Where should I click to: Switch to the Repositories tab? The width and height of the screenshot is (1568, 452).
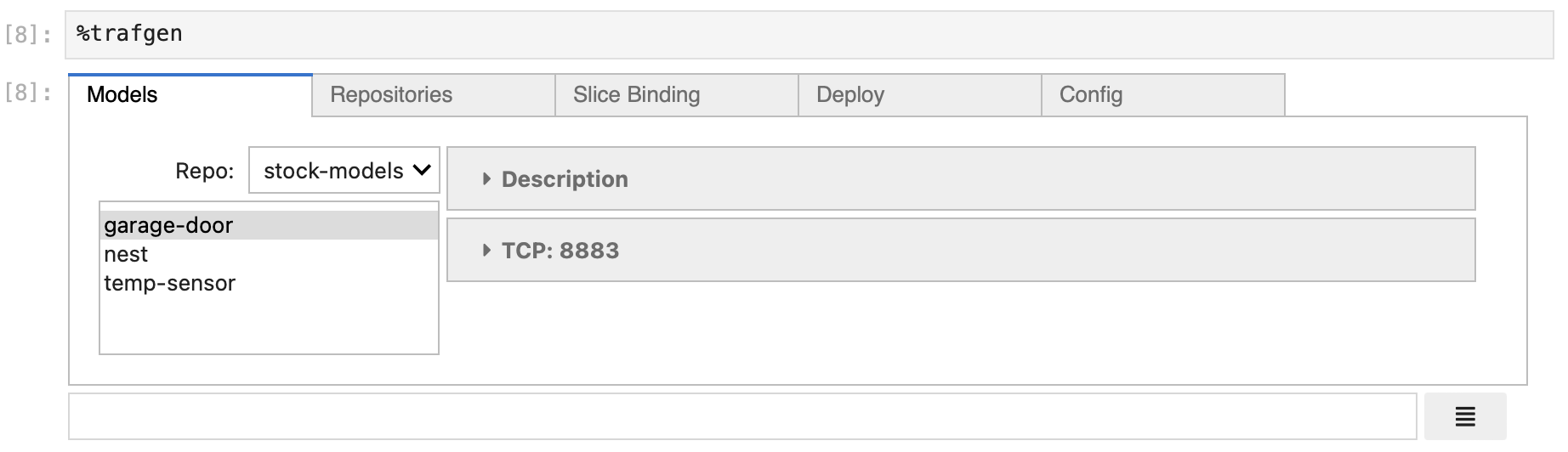click(x=434, y=94)
